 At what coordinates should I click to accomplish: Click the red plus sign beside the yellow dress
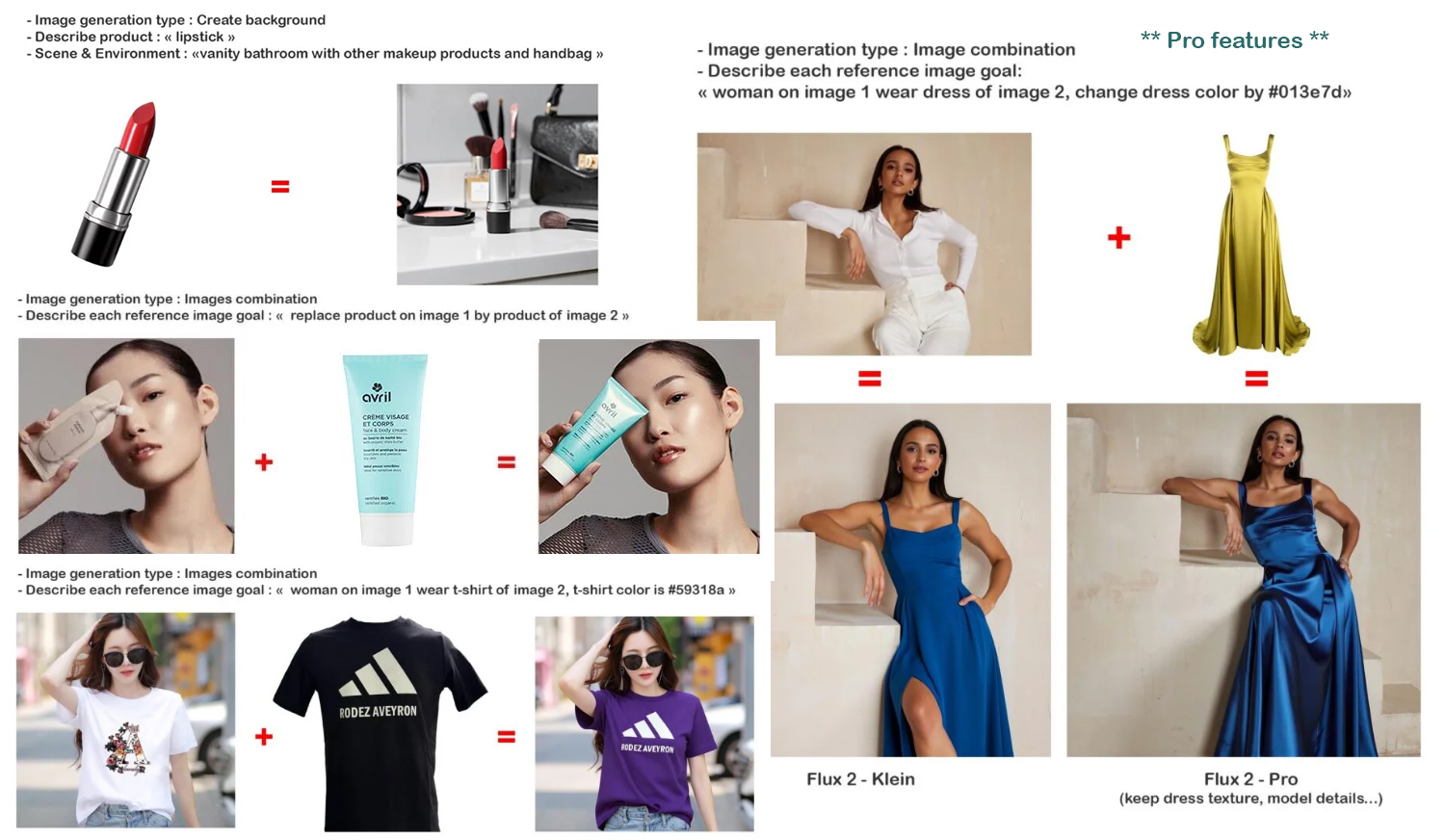click(x=1118, y=238)
